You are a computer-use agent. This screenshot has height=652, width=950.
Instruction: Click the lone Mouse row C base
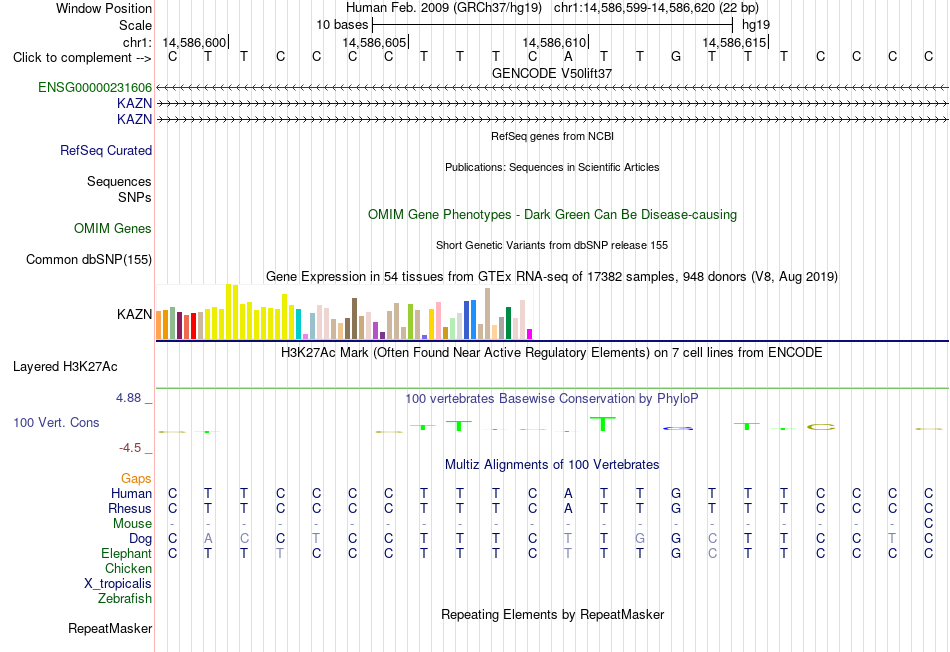pos(928,523)
